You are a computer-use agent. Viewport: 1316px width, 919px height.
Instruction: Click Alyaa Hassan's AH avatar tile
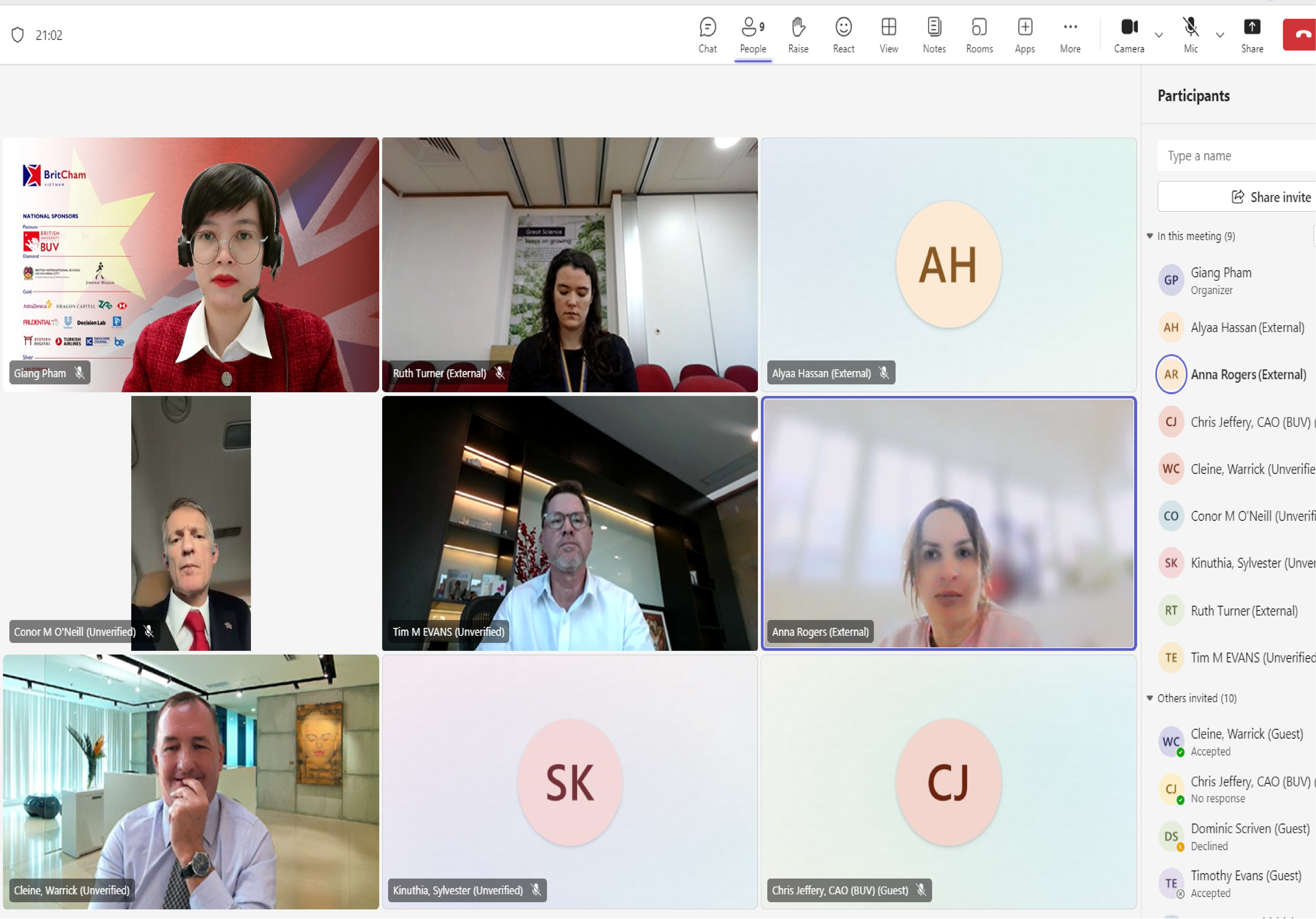949,265
